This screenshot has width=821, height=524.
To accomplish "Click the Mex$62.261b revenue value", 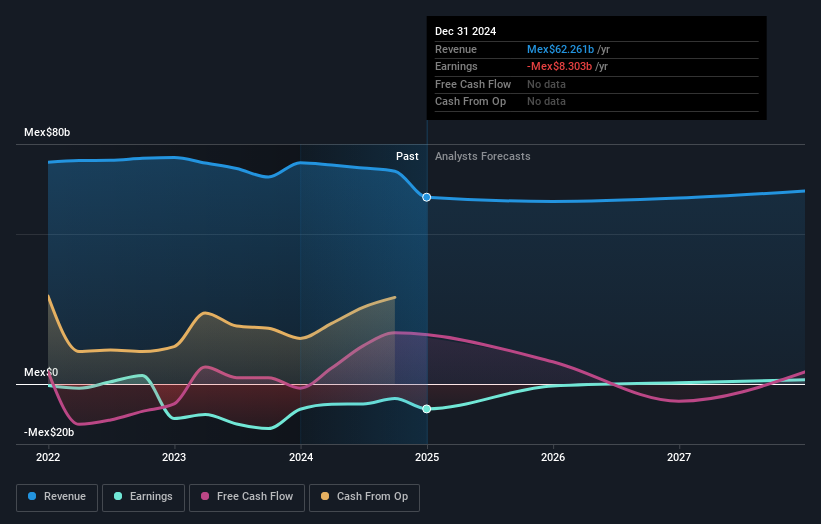I will click(560, 49).
